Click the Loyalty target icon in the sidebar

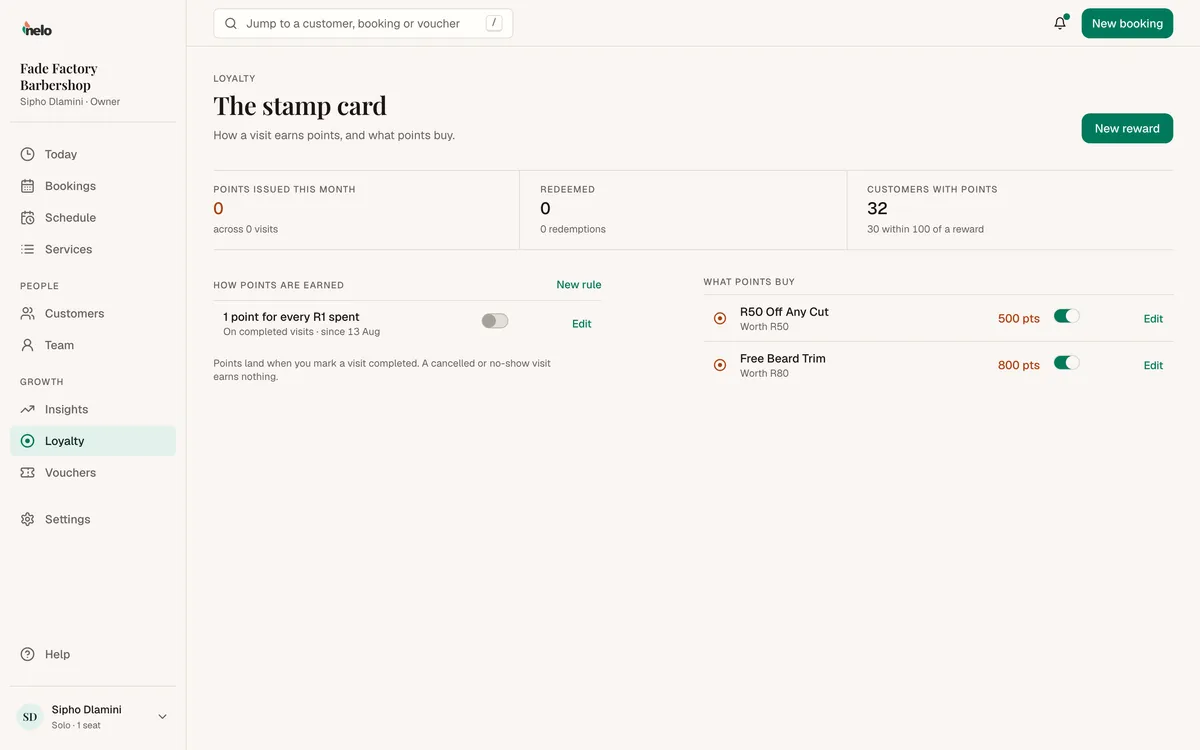[x=27, y=441]
